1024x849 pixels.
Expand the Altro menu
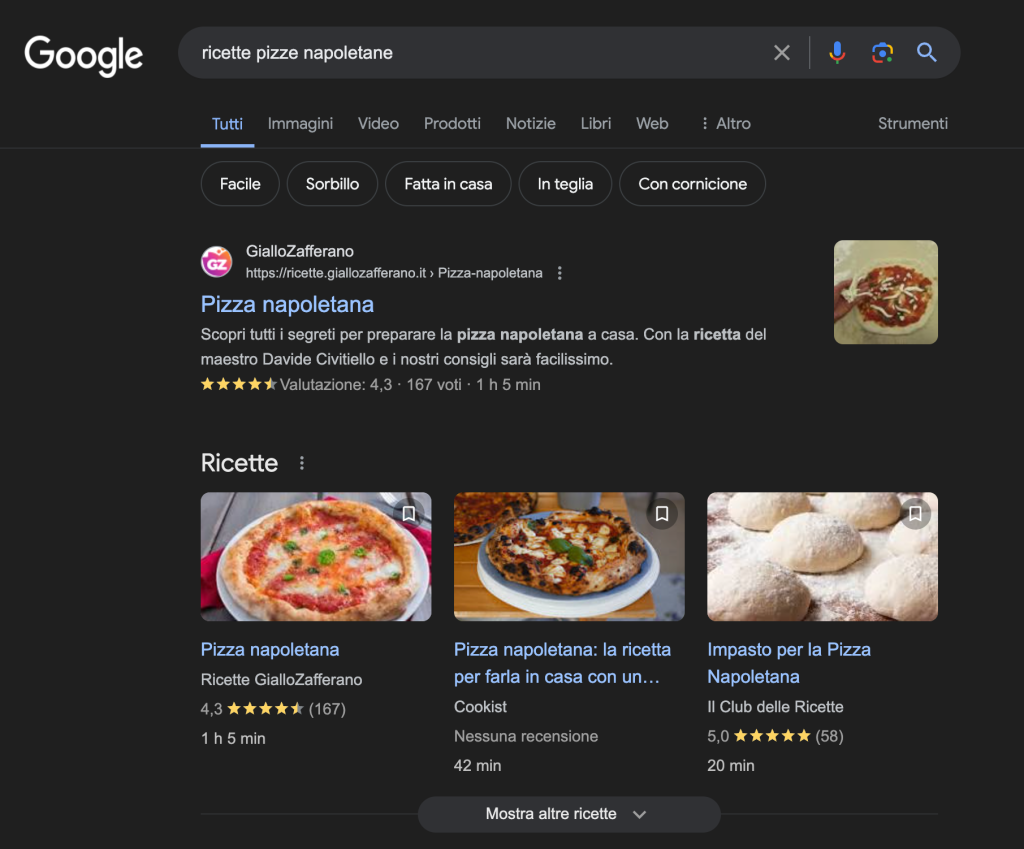tap(726, 123)
